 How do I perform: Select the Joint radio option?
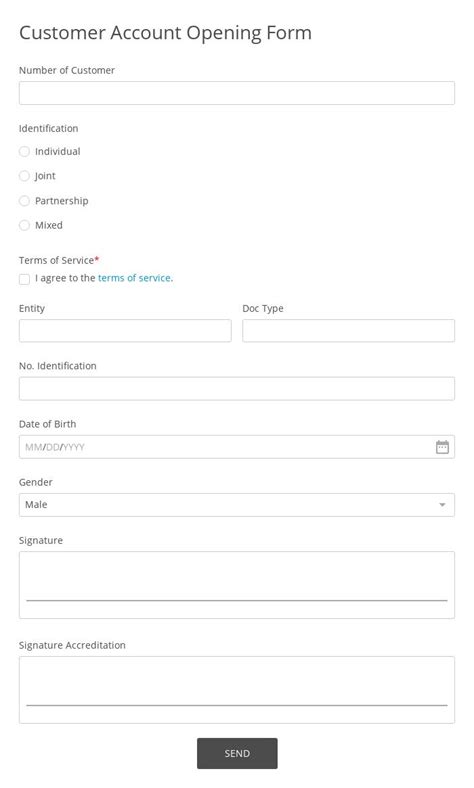coord(24,176)
